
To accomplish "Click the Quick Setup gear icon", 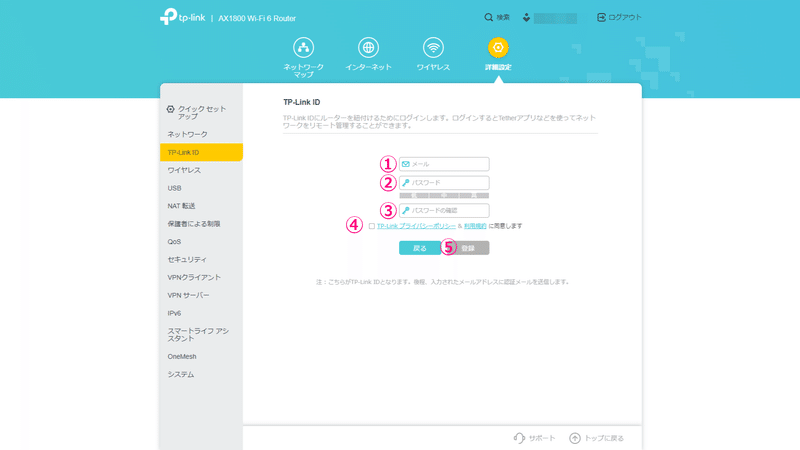I will point(170,109).
